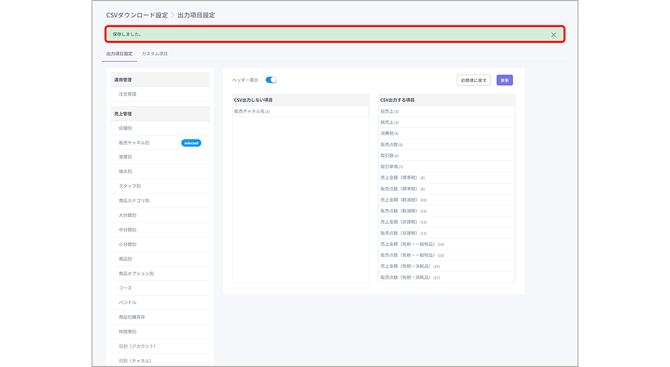This screenshot has height=367, width=670.
Task: Select スタッフ別 in the sidebar
Action: click(x=160, y=186)
